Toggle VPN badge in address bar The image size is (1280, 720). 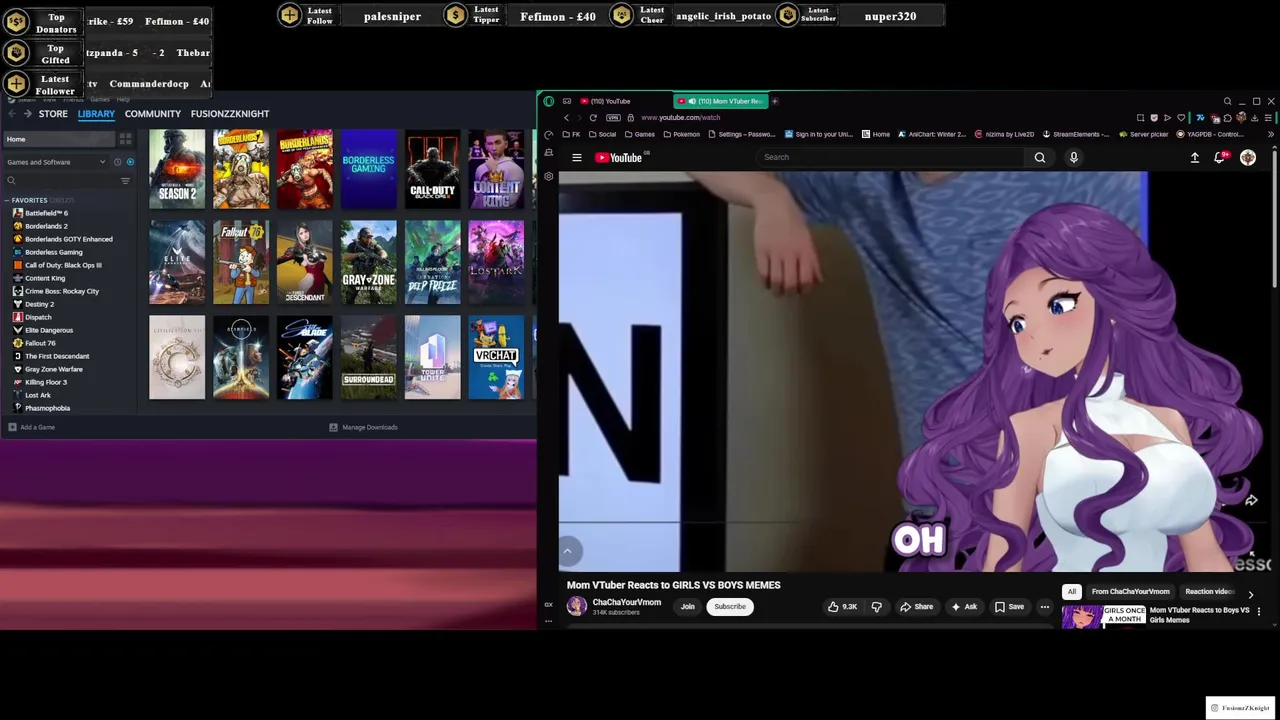613,118
